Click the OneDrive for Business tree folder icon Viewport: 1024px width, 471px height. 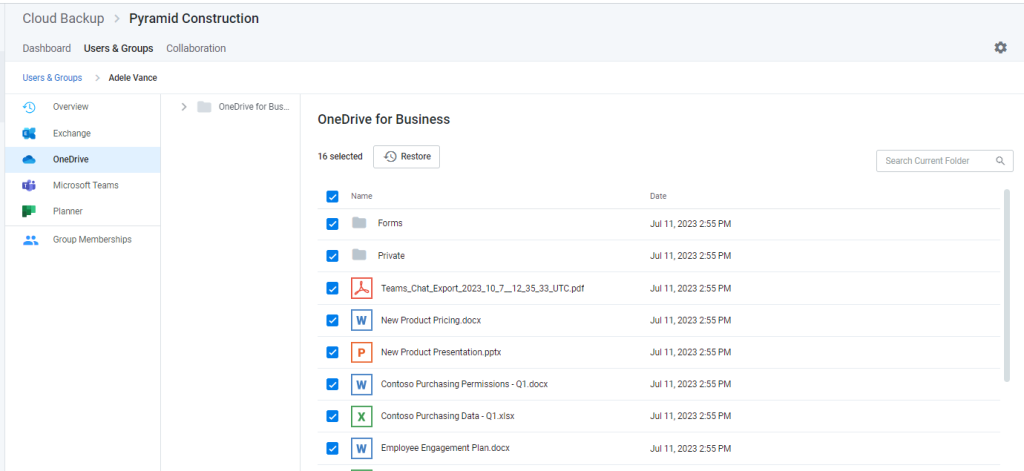tap(204, 106)
